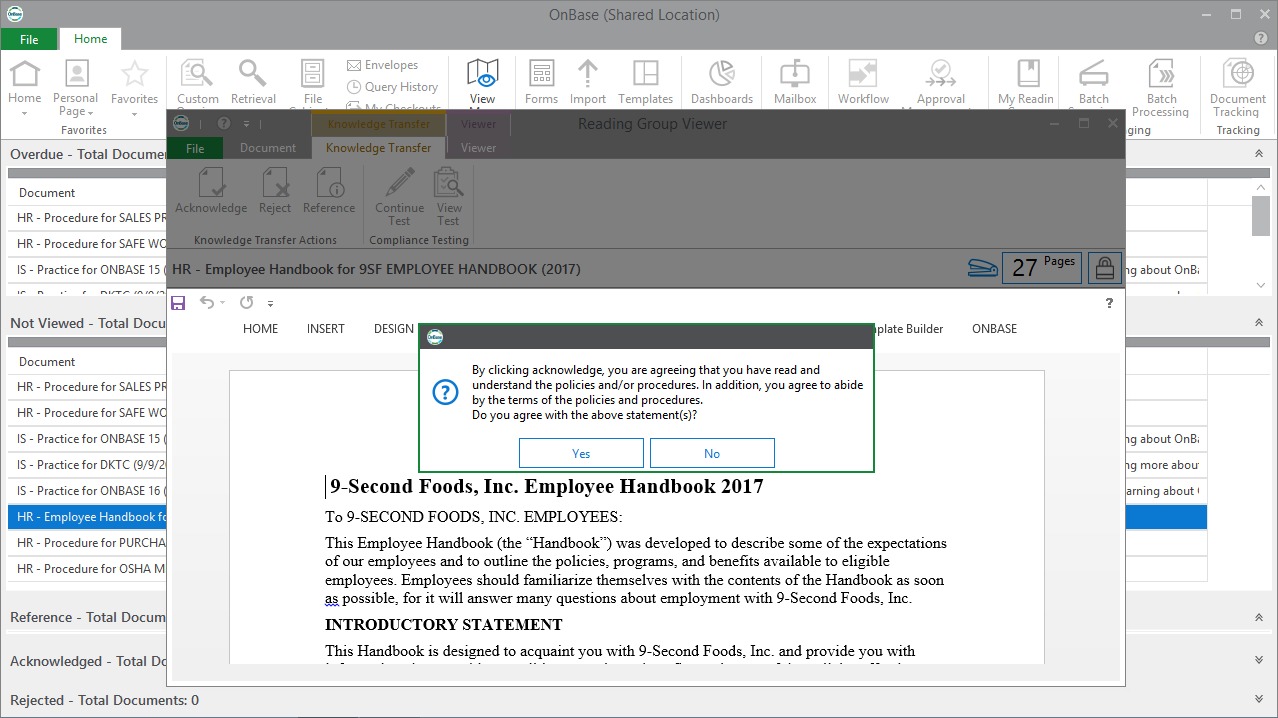Image resolution: width=1278 pixels, height=718 pixels.
Task: Click the Reject document icon
Action: coord(275,190)
